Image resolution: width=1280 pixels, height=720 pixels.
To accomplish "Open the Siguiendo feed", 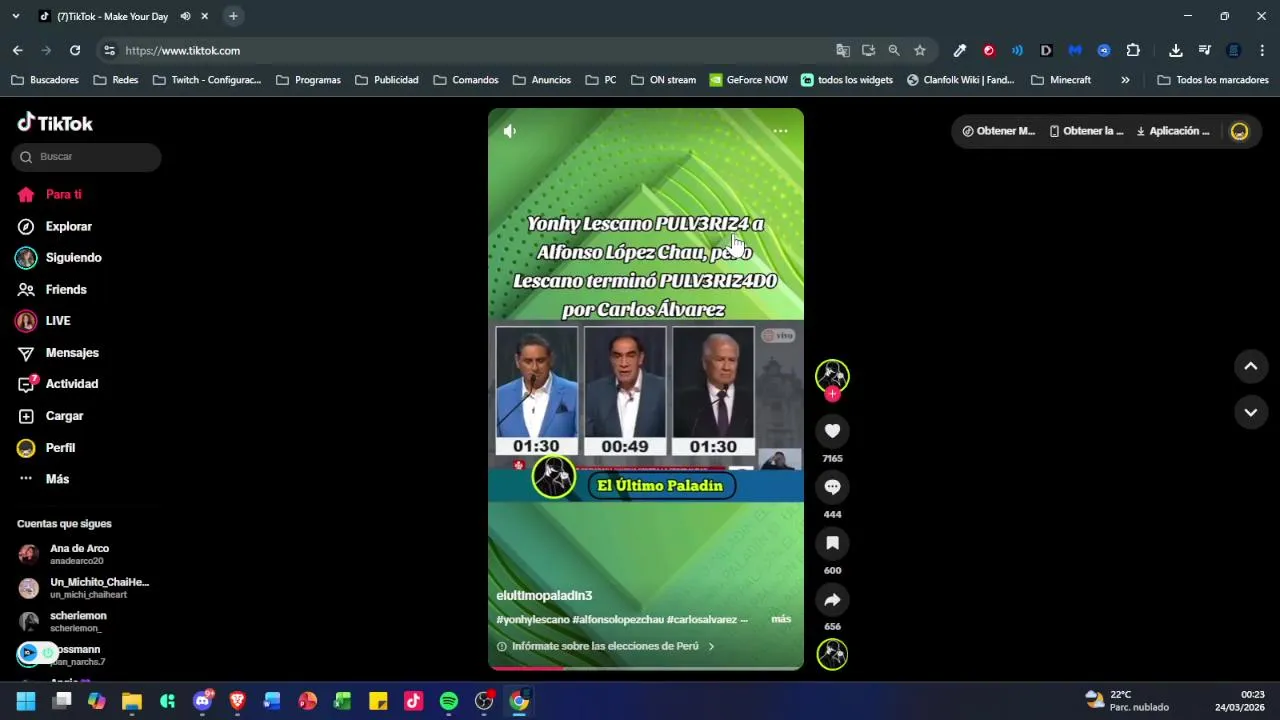I will coord(60,258).
